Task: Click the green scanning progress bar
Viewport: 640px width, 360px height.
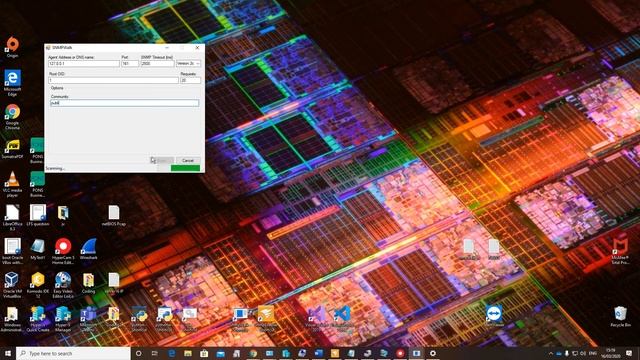Action: [185, 168]
